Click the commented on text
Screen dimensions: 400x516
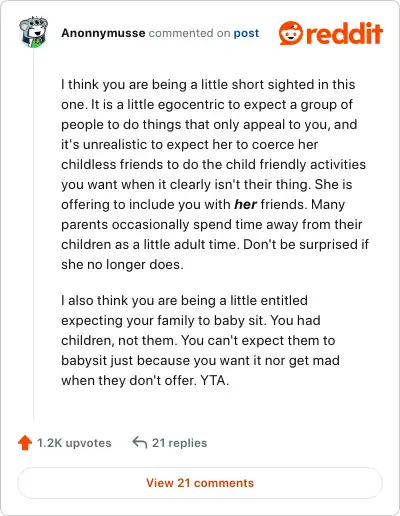click(189, 33)
